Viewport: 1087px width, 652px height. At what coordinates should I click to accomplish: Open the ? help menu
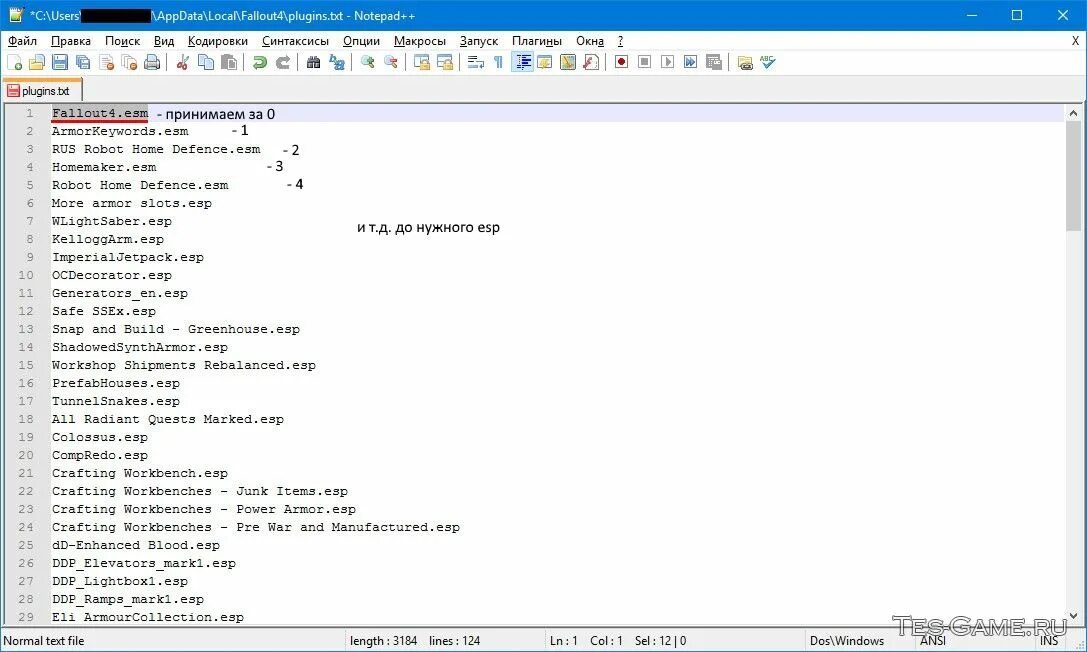point(620,41)
